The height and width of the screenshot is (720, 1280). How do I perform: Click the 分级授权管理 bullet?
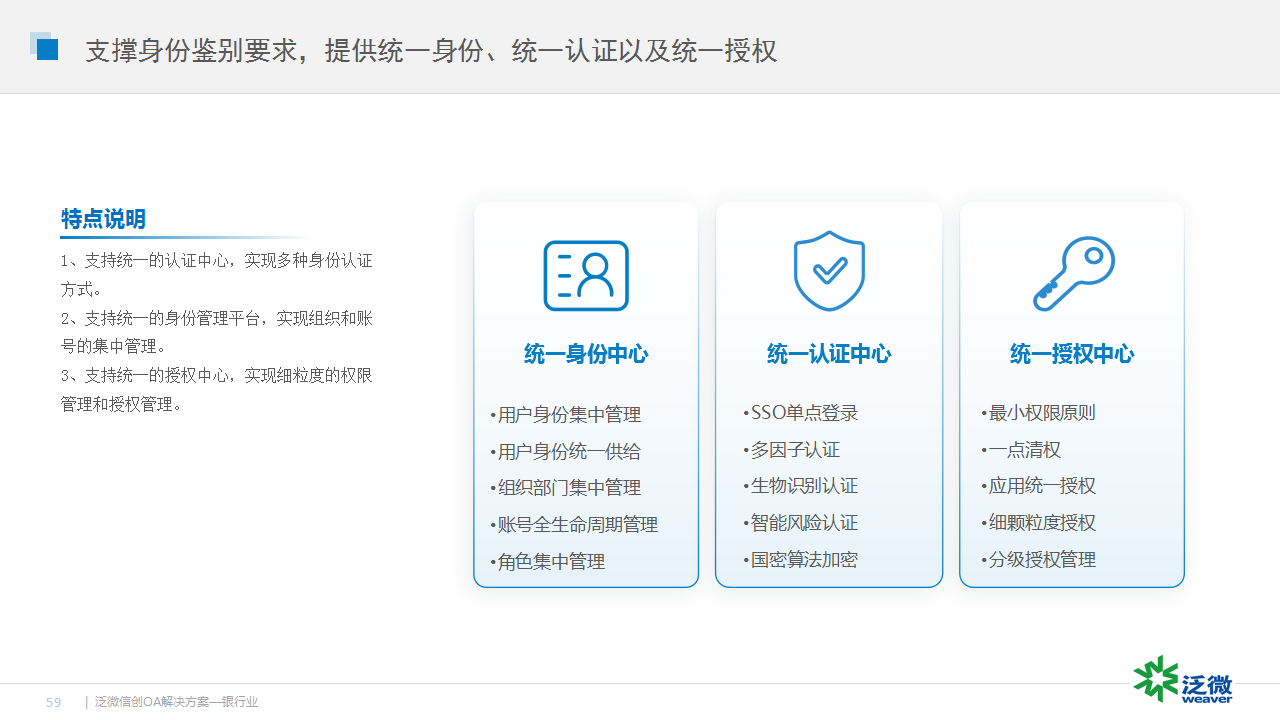tap(1039, 560)
